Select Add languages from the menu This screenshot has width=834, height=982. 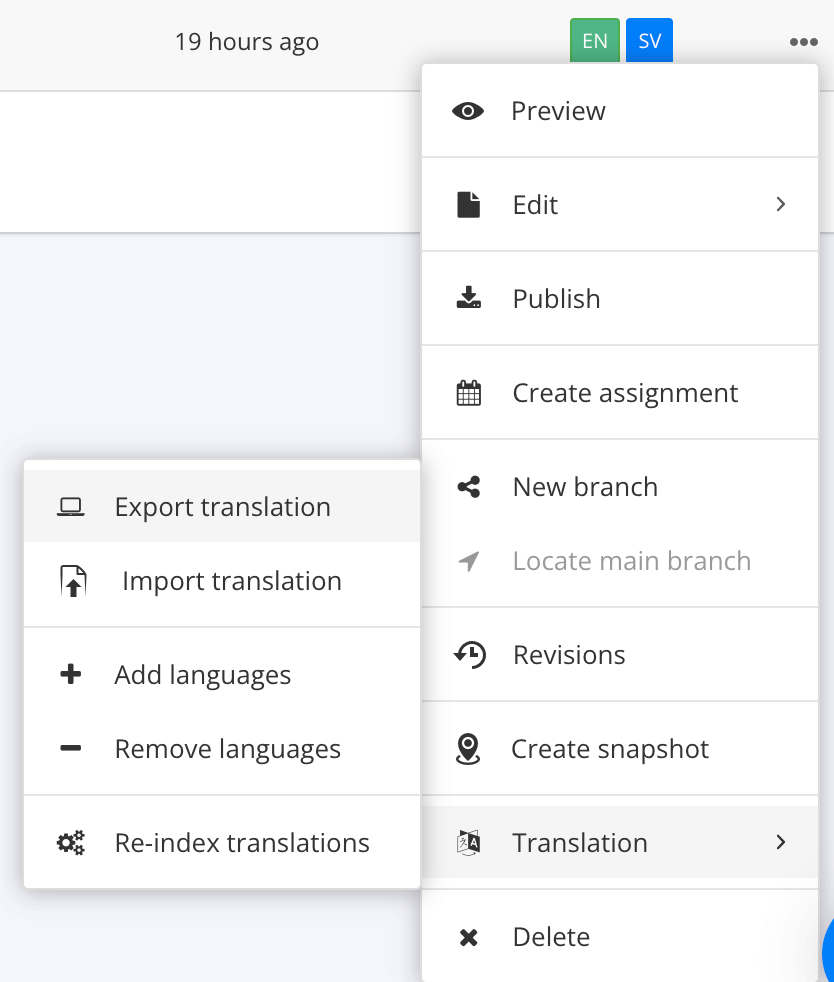(203, 674)
